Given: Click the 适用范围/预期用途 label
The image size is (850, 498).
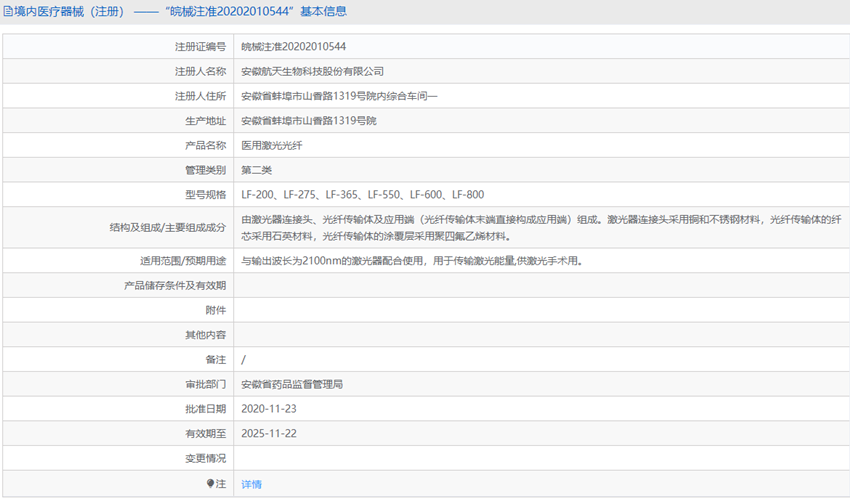Looking at the screenshot, I should click(x=183, y=261).
